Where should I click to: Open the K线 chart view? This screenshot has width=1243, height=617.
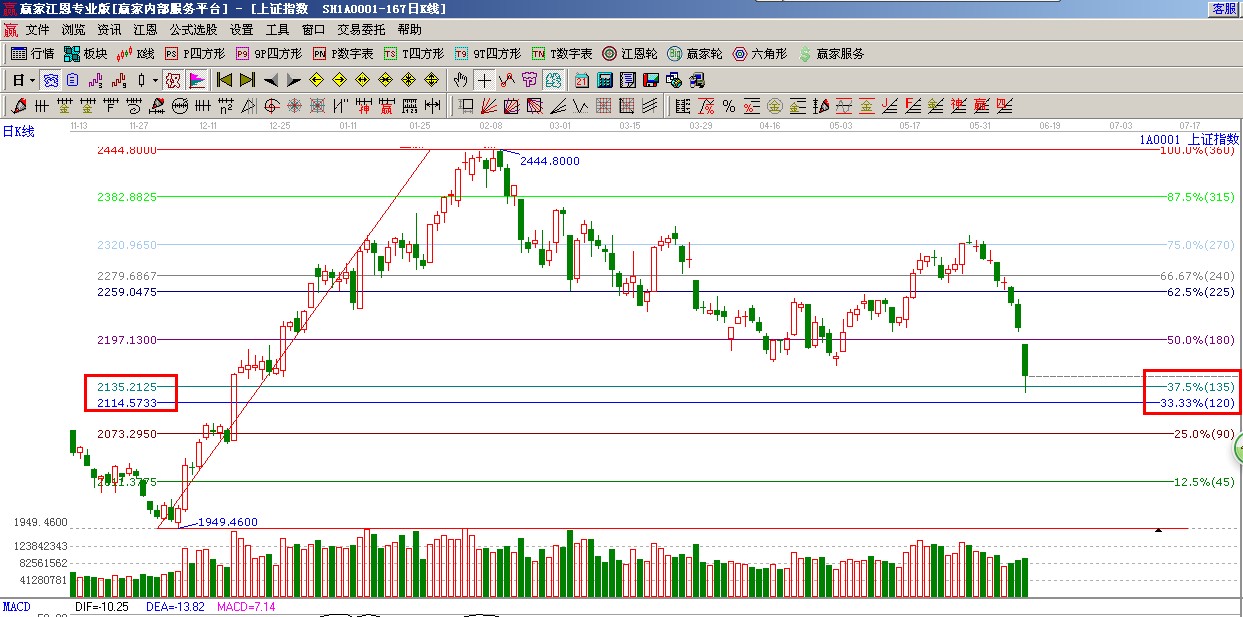pos(136,54)
